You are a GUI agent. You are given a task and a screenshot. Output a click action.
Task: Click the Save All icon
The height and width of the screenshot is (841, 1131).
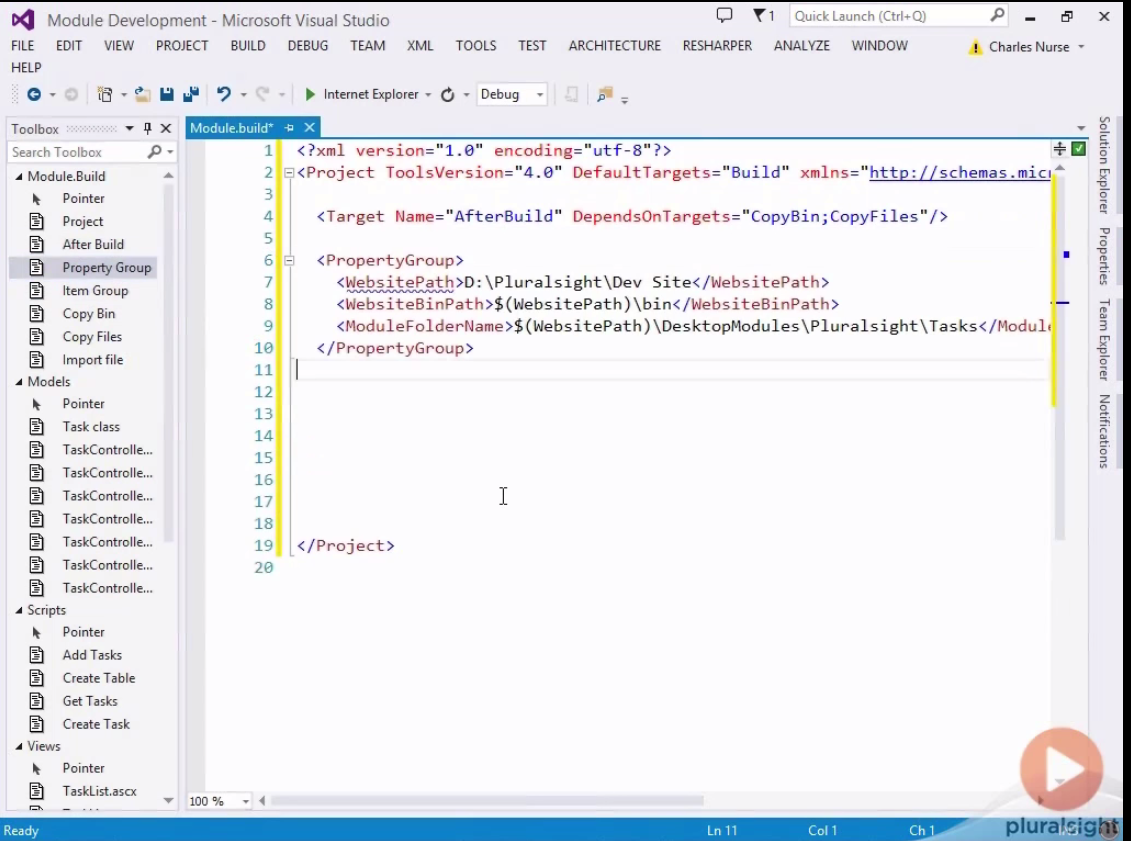(x=190, y=94)
